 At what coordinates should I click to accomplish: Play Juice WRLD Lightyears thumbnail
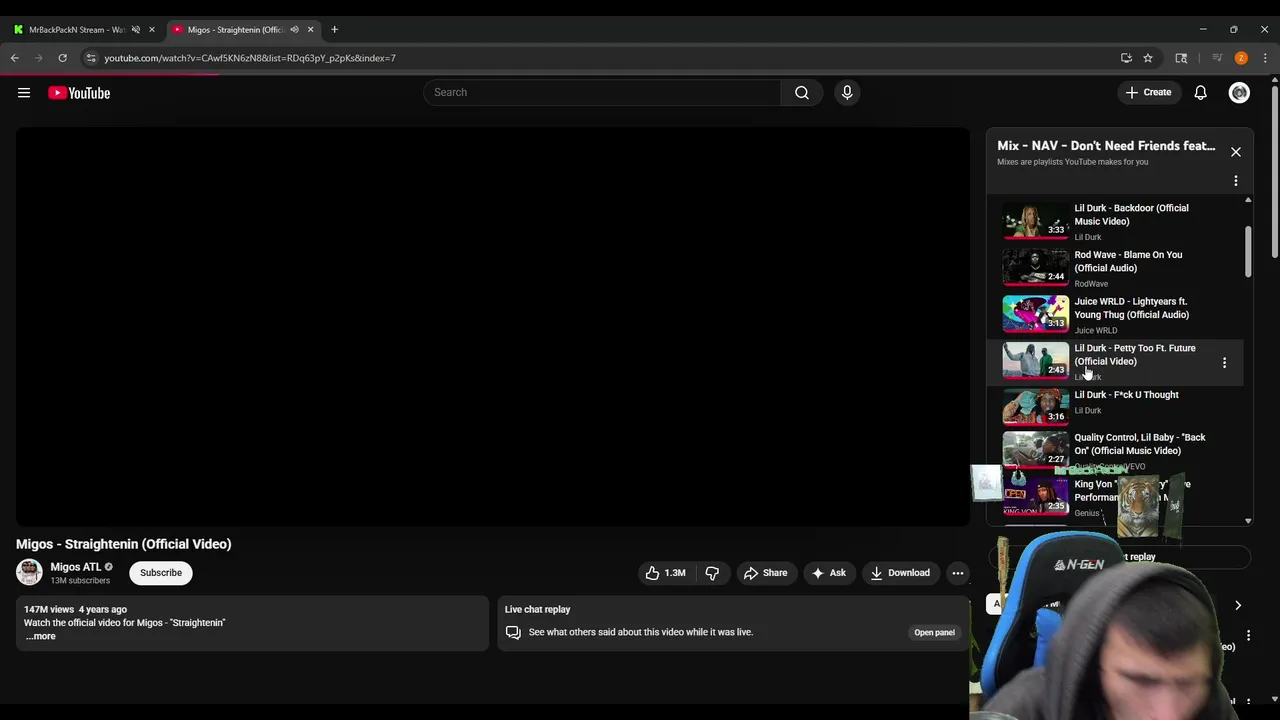1035,314
